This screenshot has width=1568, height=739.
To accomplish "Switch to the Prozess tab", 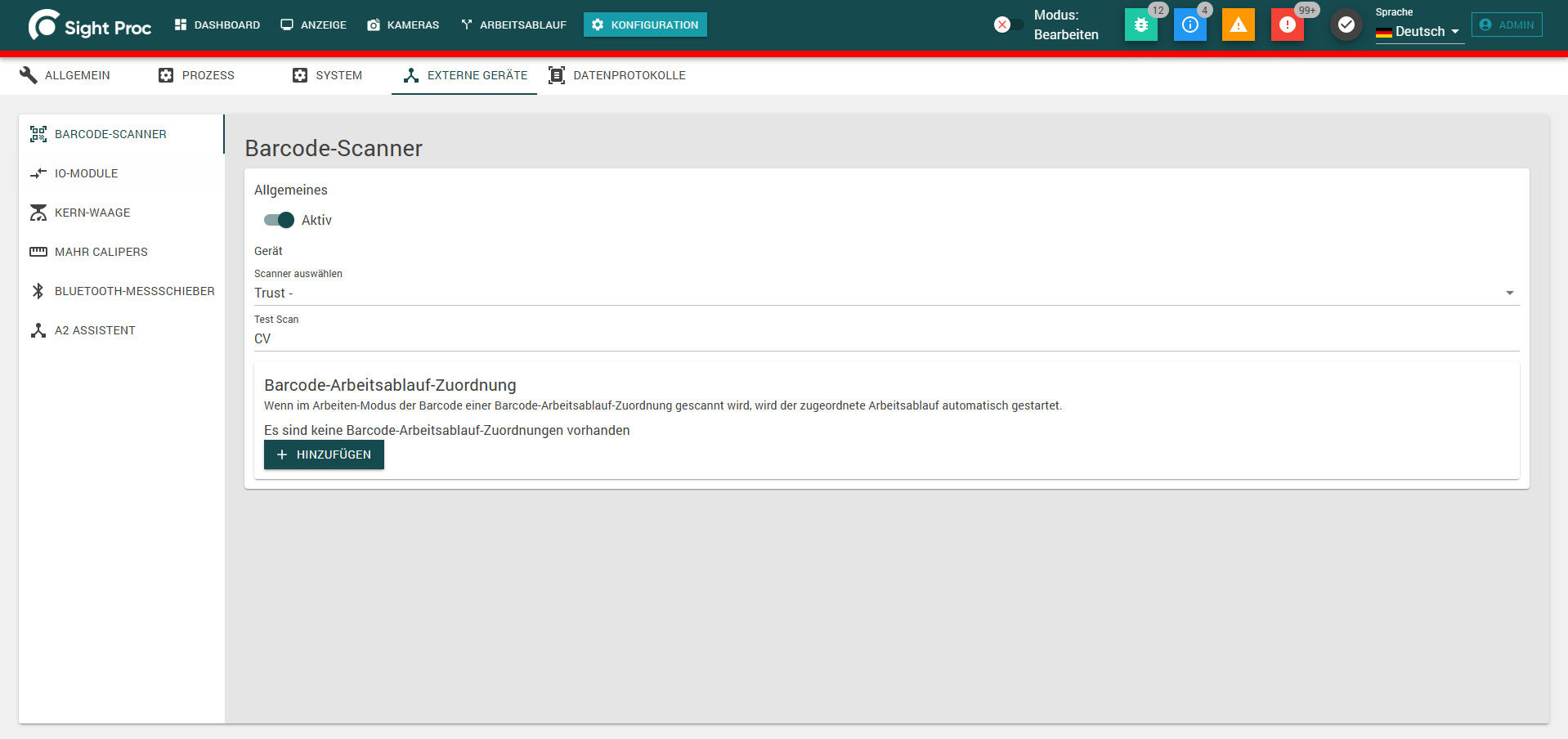I will 196,75.
